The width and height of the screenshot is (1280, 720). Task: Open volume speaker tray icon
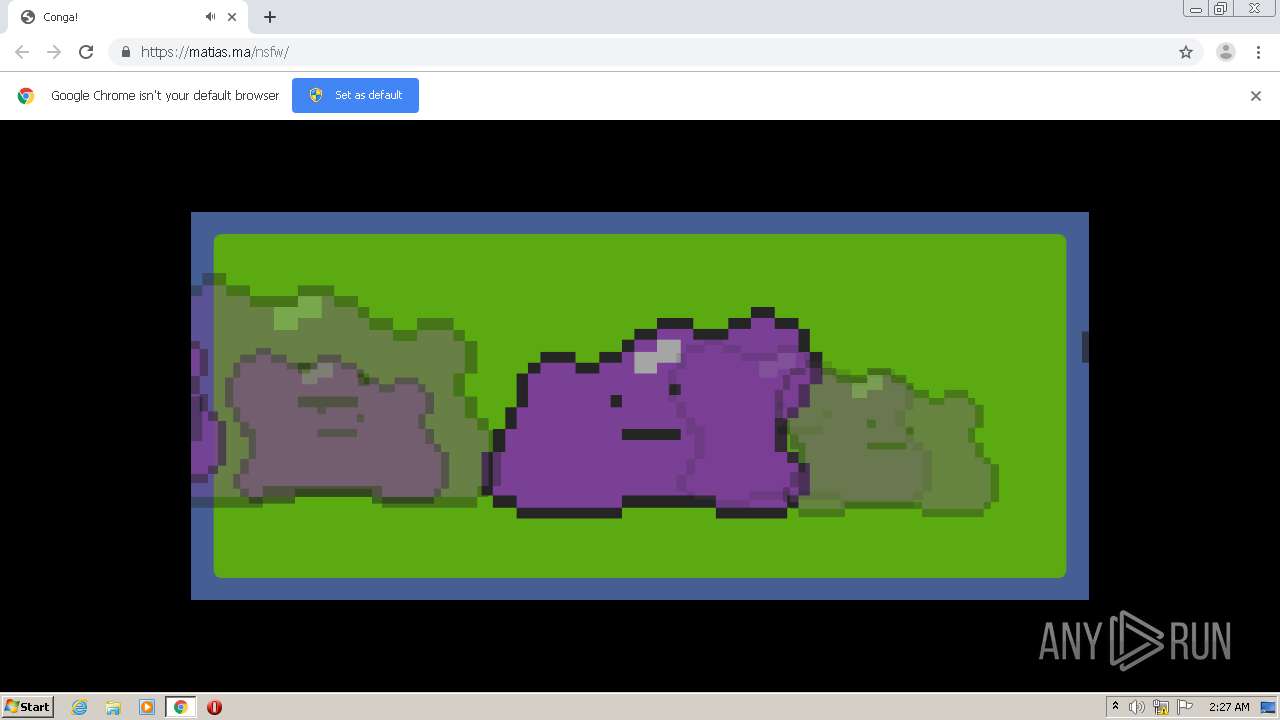tap(1137, 707)
